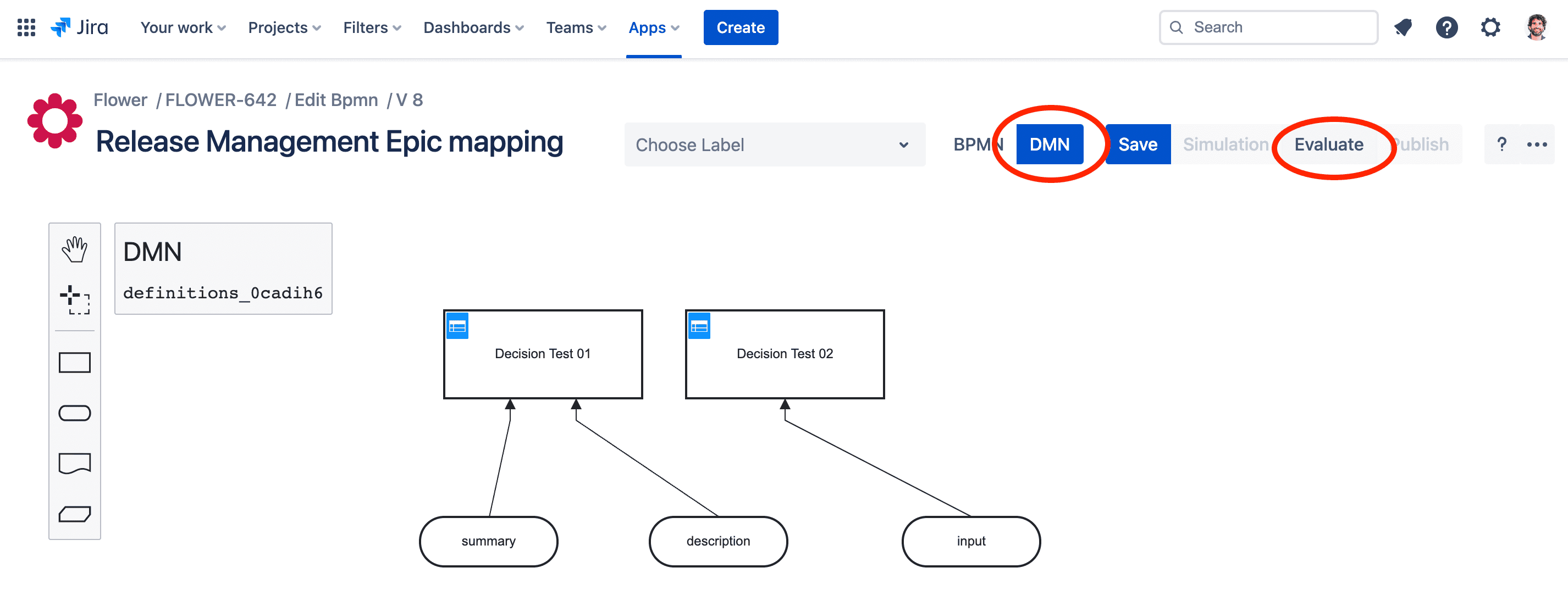Select the input data rounded shape tool
This screenshot has width=1568, height=601.
pyautogui.click(x=74, y=413)
